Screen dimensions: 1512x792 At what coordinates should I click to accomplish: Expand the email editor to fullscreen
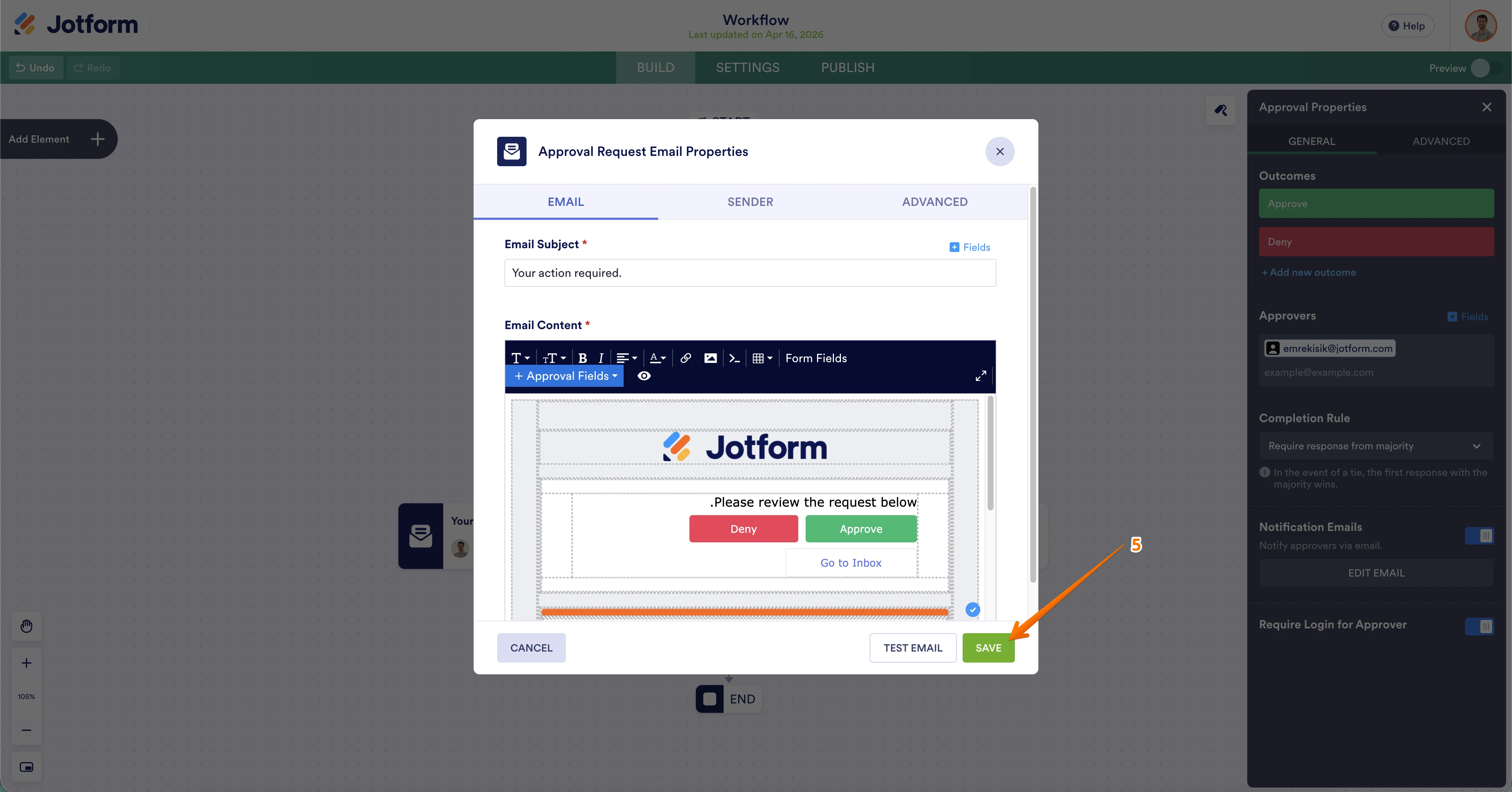tap(980, 376)
